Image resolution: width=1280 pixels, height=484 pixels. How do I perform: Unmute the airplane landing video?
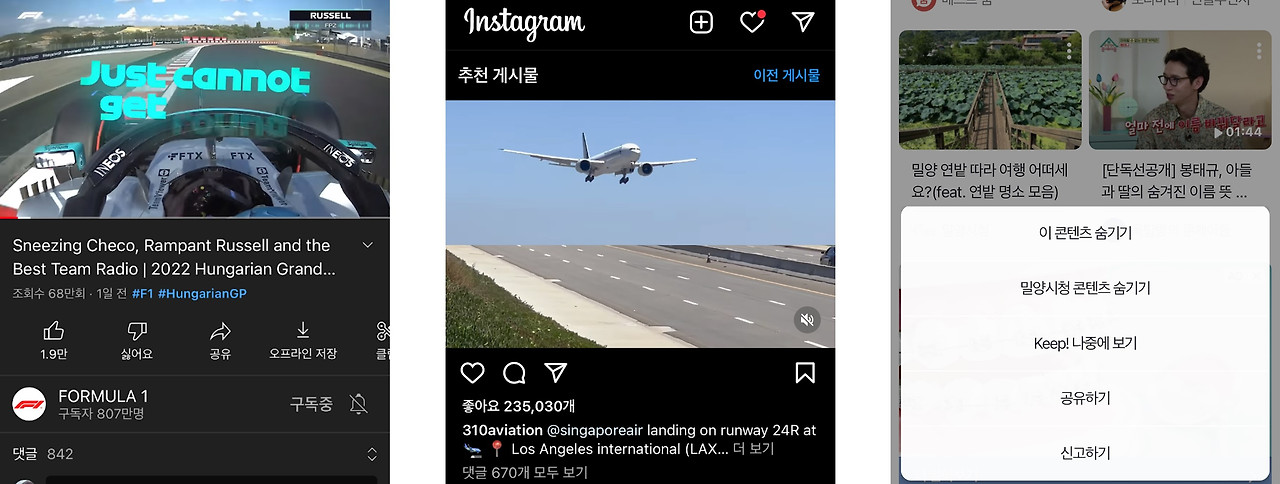point(807,320)
